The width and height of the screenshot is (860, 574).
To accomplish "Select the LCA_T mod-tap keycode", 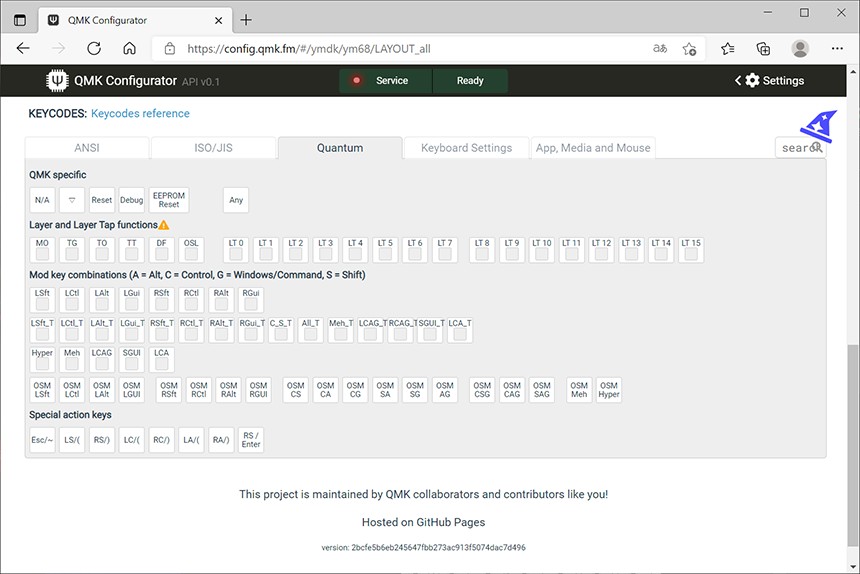I will point(460,330).
